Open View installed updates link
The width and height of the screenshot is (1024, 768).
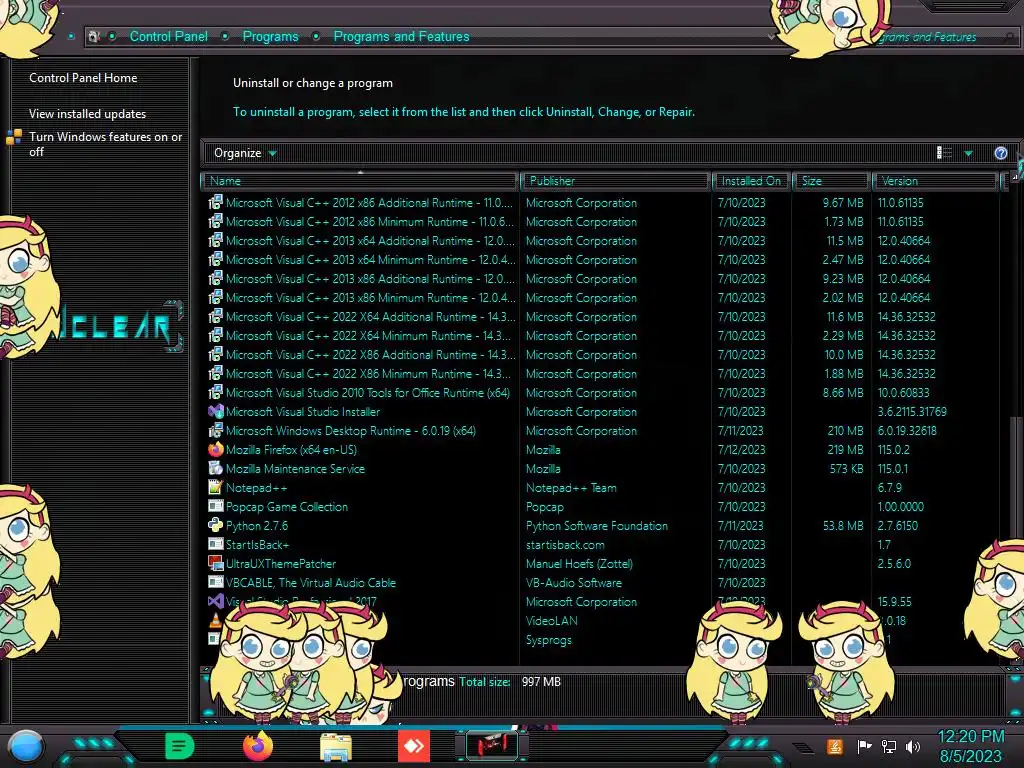[88, 114]
